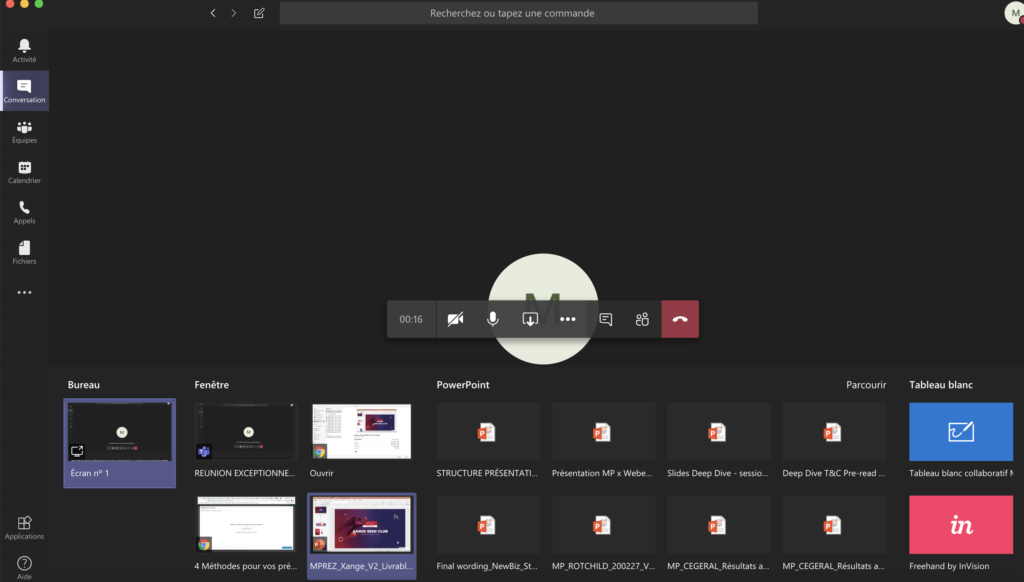
Task: Show the meeting conversation panel
Action: (605, 319)
